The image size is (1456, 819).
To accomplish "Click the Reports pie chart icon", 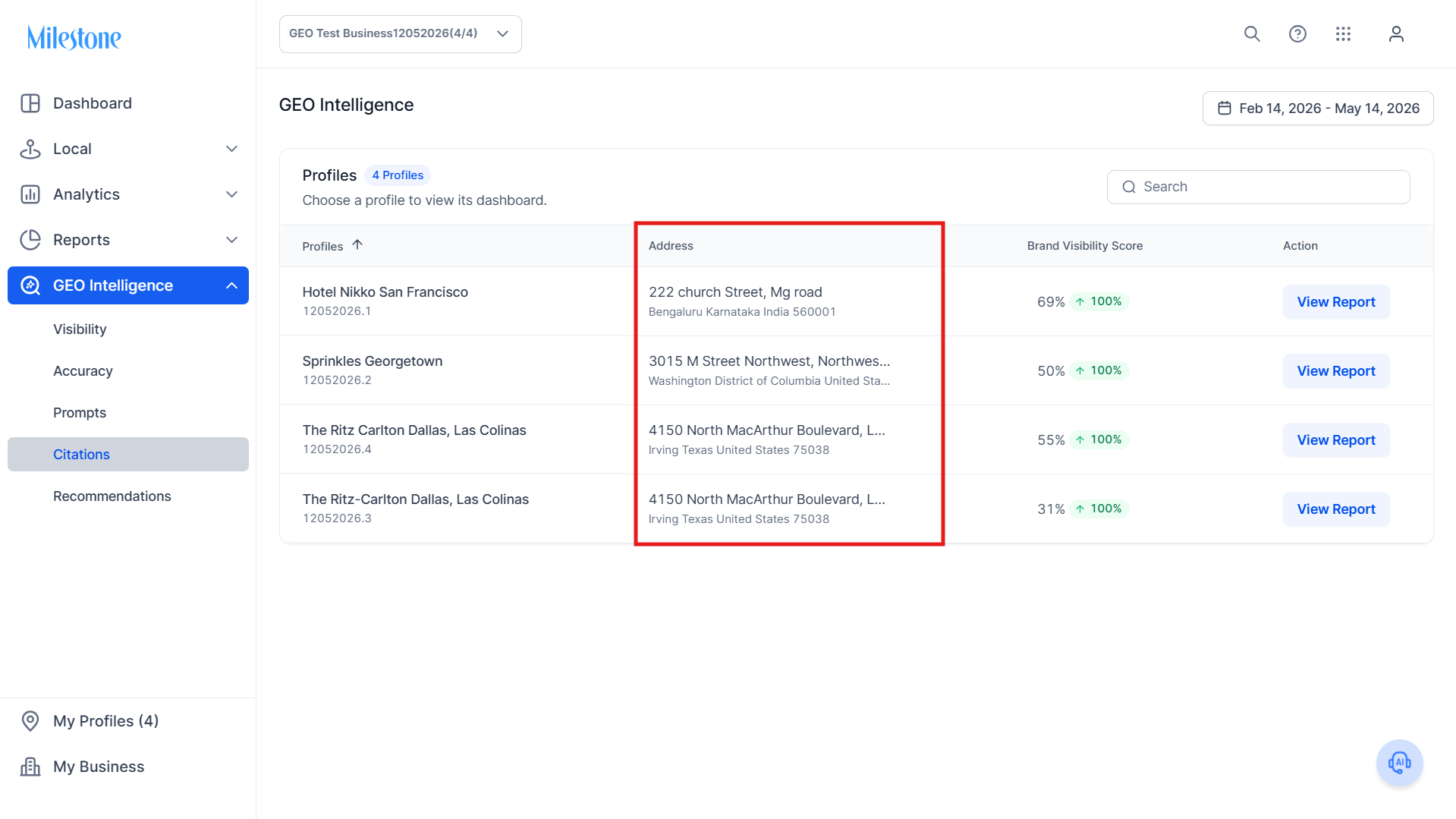I will tap(30, 240).
